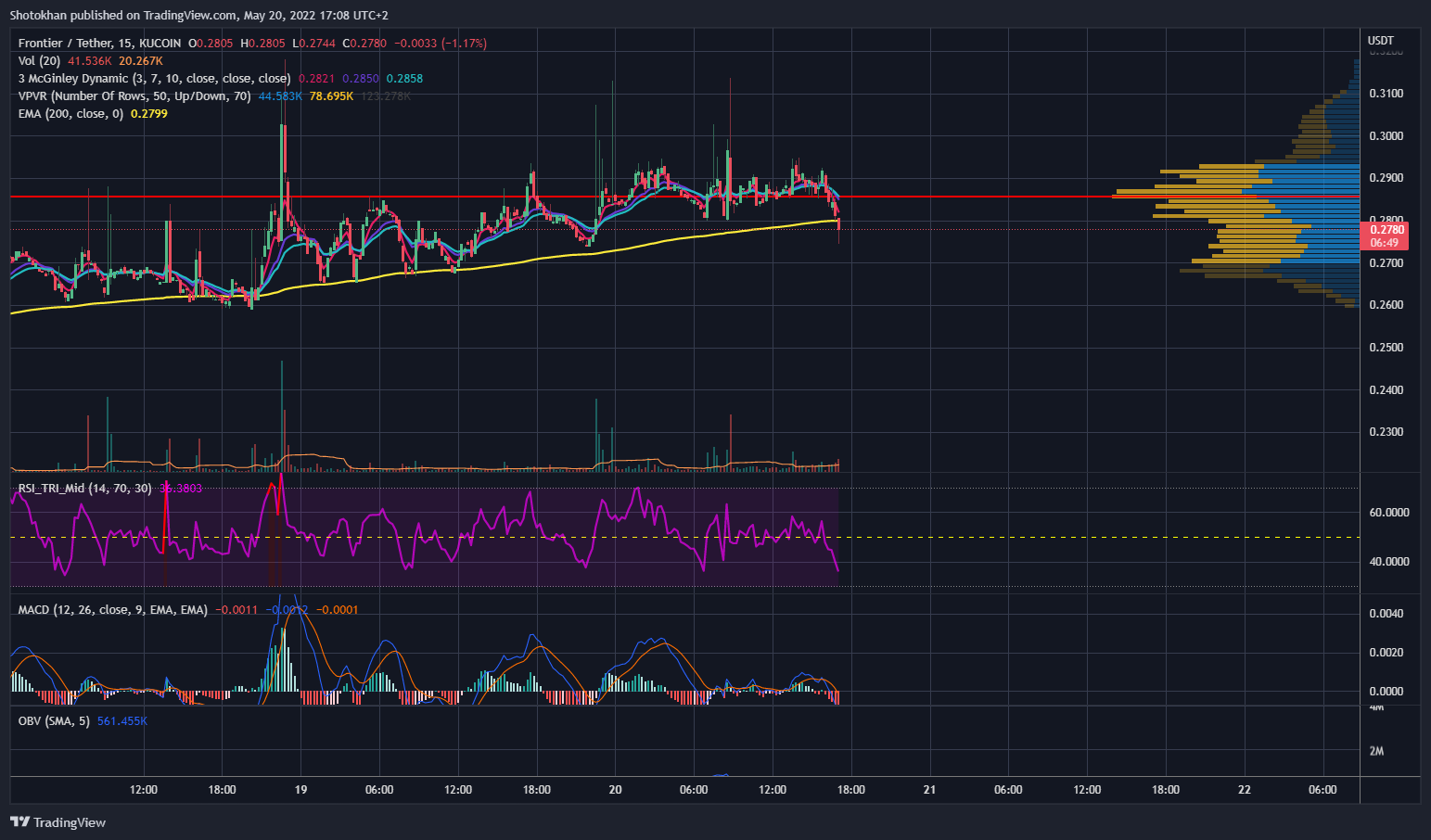Viewport: 1431px width, 840px height.
Task: Click the countdown timer 06:49
Action: [x=1384, y=243]
